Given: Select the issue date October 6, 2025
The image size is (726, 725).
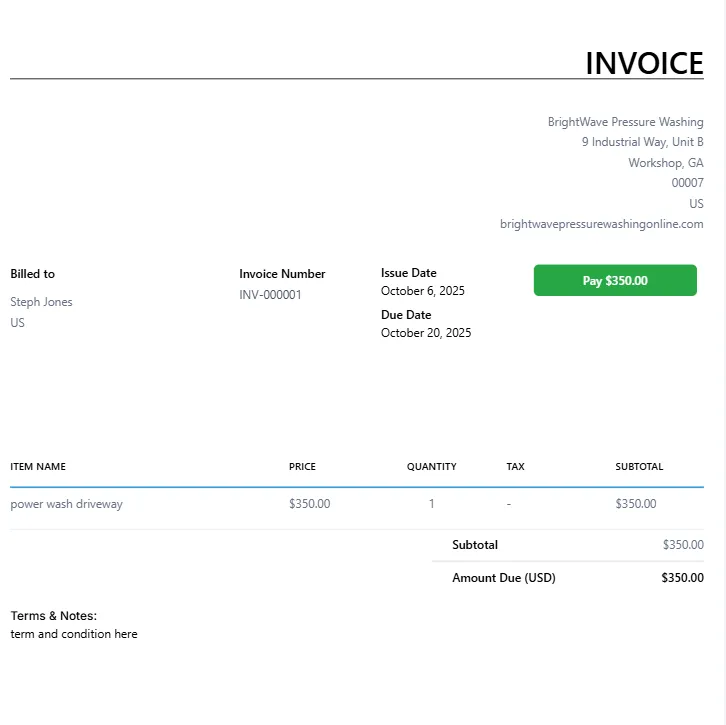Looking at the screenshot, I should (x=422, y=291).
